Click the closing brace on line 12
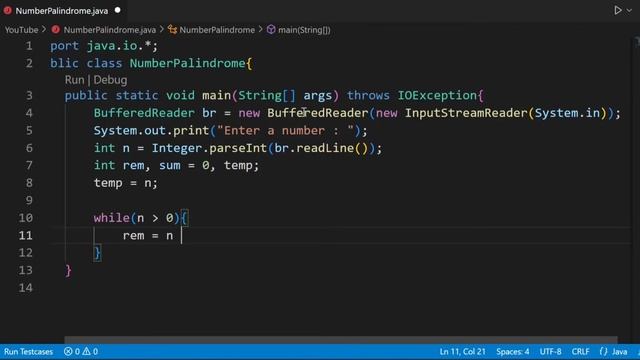The height and width of the screenshot is (360, 640). click(97, 253)
